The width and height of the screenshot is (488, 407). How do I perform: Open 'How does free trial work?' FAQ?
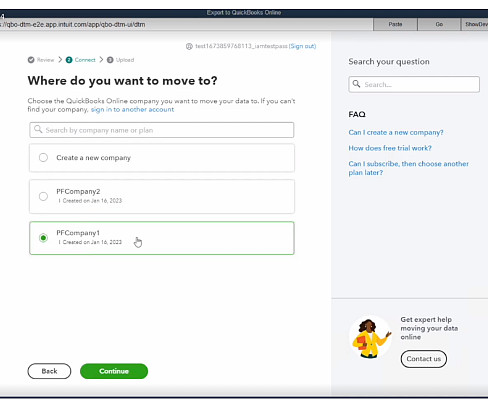pos(390,148)
